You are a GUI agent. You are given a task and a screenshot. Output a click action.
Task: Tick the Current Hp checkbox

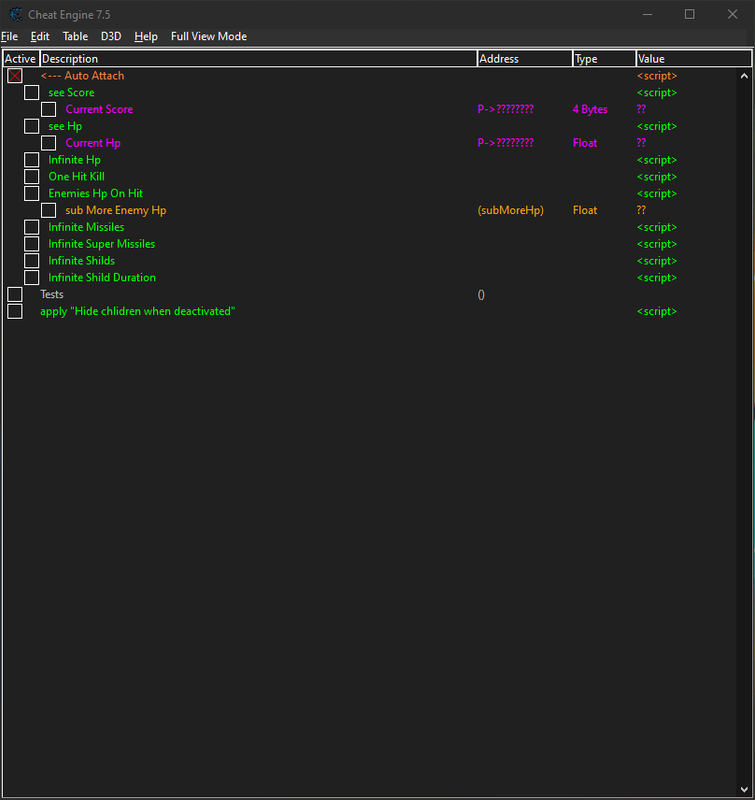(48, 143)
